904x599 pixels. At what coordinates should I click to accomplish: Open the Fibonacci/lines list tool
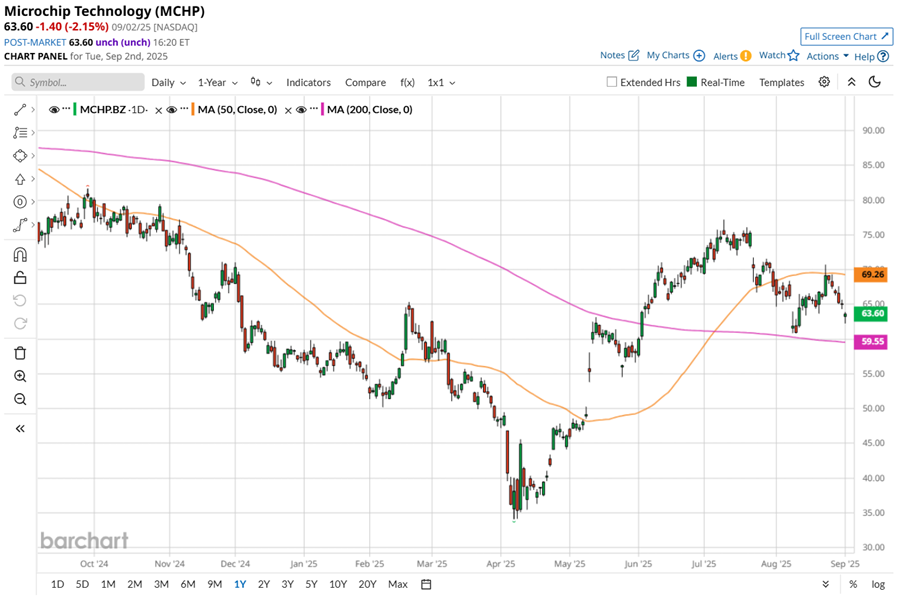20,133
